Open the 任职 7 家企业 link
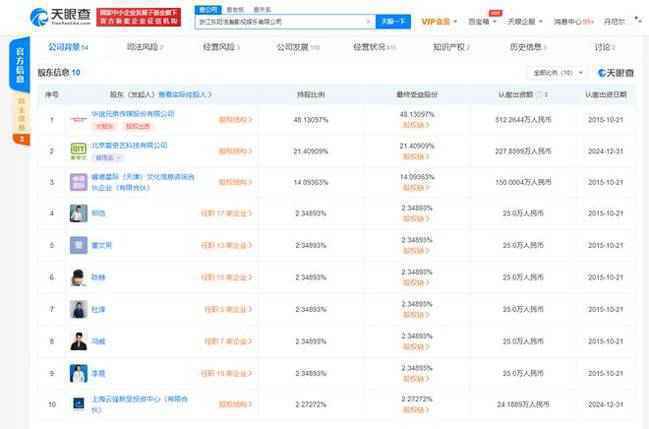The width and height of the screenshot is (649, 429). [x=228, y=341]
